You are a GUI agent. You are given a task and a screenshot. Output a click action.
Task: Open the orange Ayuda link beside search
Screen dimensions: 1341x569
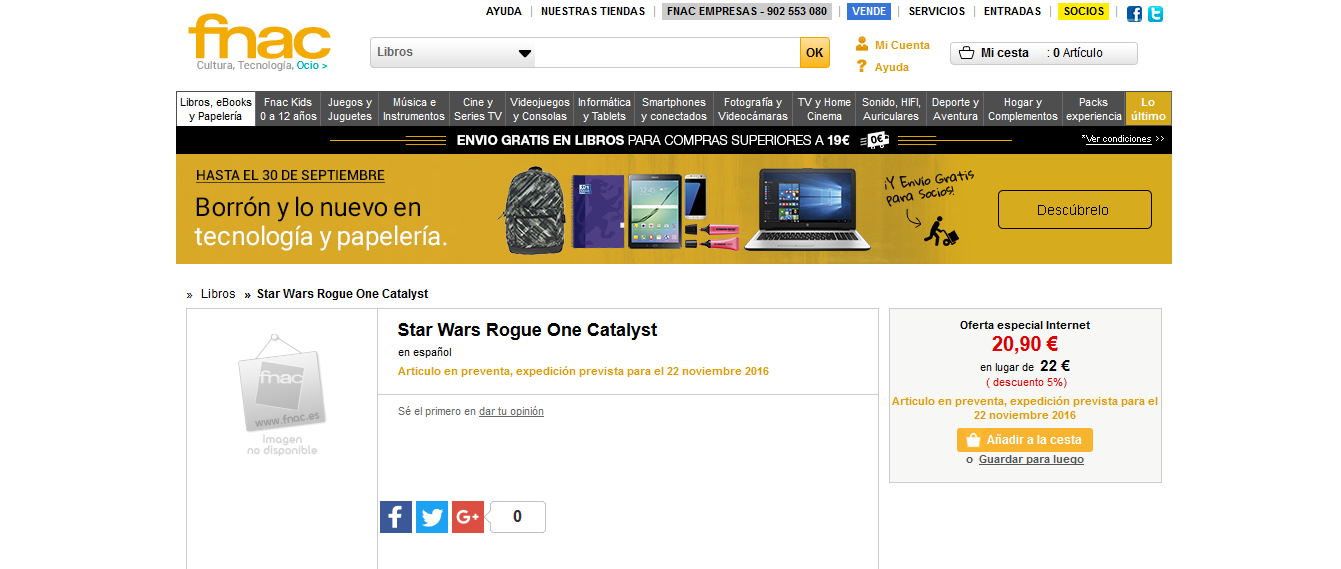point(892,67)
